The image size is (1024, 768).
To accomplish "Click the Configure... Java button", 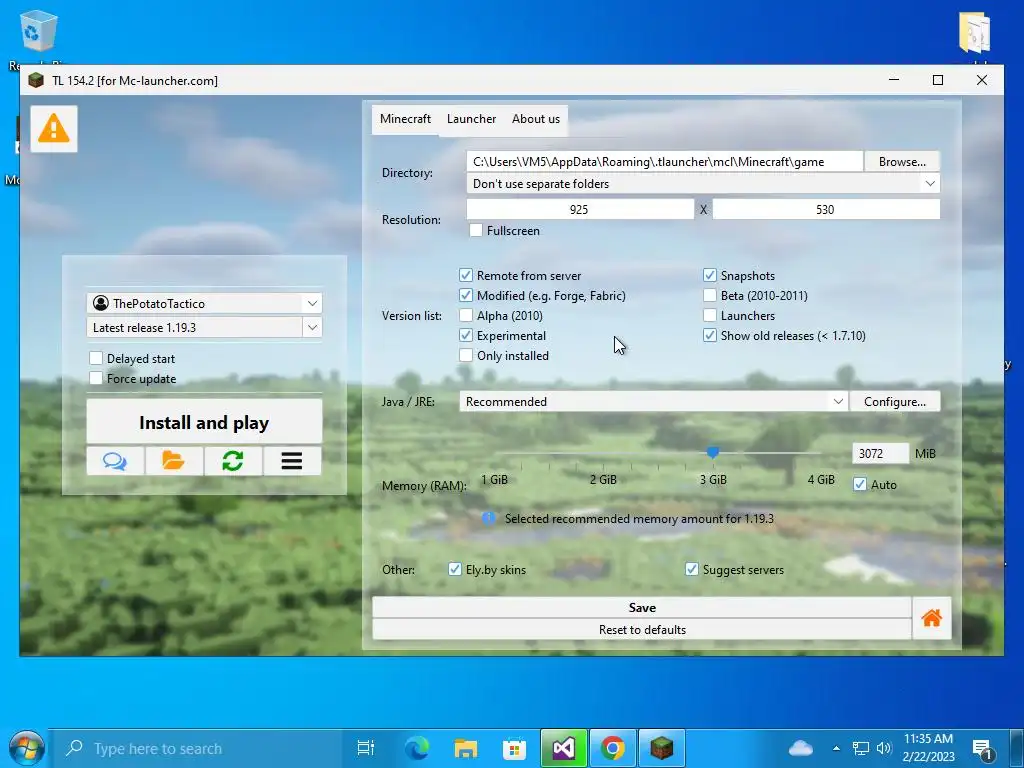I will 895,401.
